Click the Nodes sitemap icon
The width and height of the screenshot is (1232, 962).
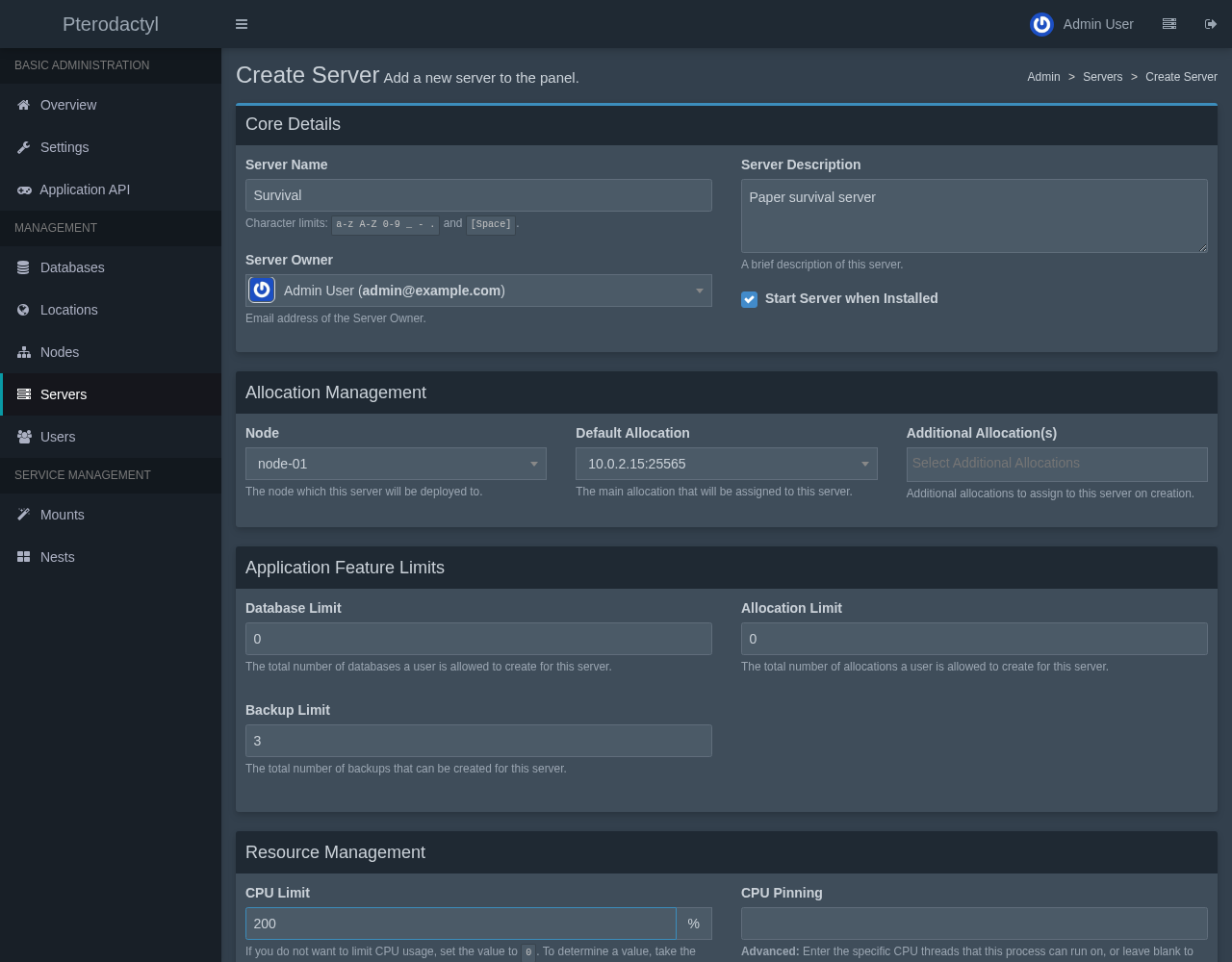coord(24,352)
